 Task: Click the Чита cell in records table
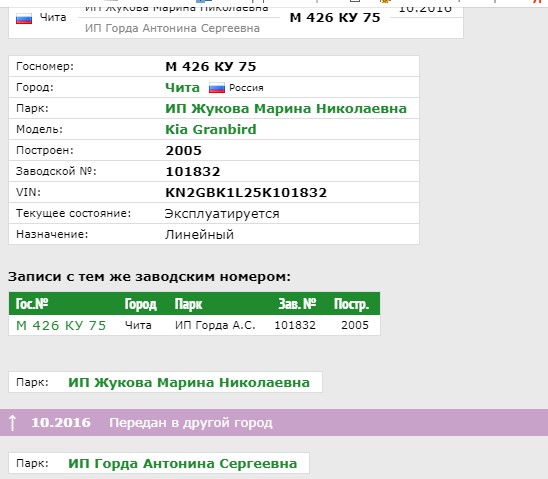[138, 325]
